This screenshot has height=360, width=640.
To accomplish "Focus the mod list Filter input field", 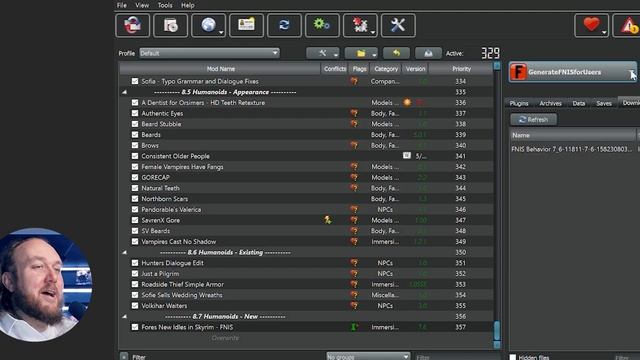I will (457, 357).
